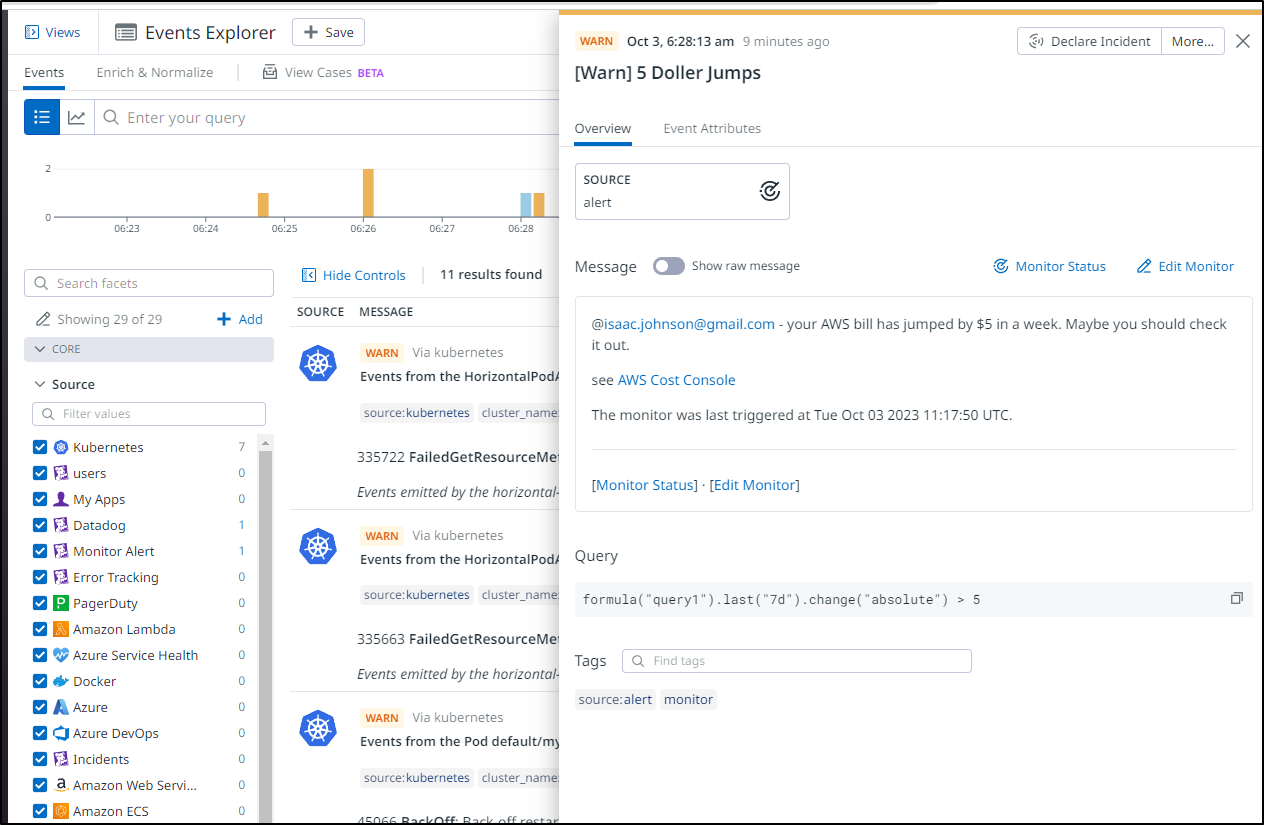Uncheck the Datadog source checkbox
This screenshot has height=825, width=1264.
[40, 525]
